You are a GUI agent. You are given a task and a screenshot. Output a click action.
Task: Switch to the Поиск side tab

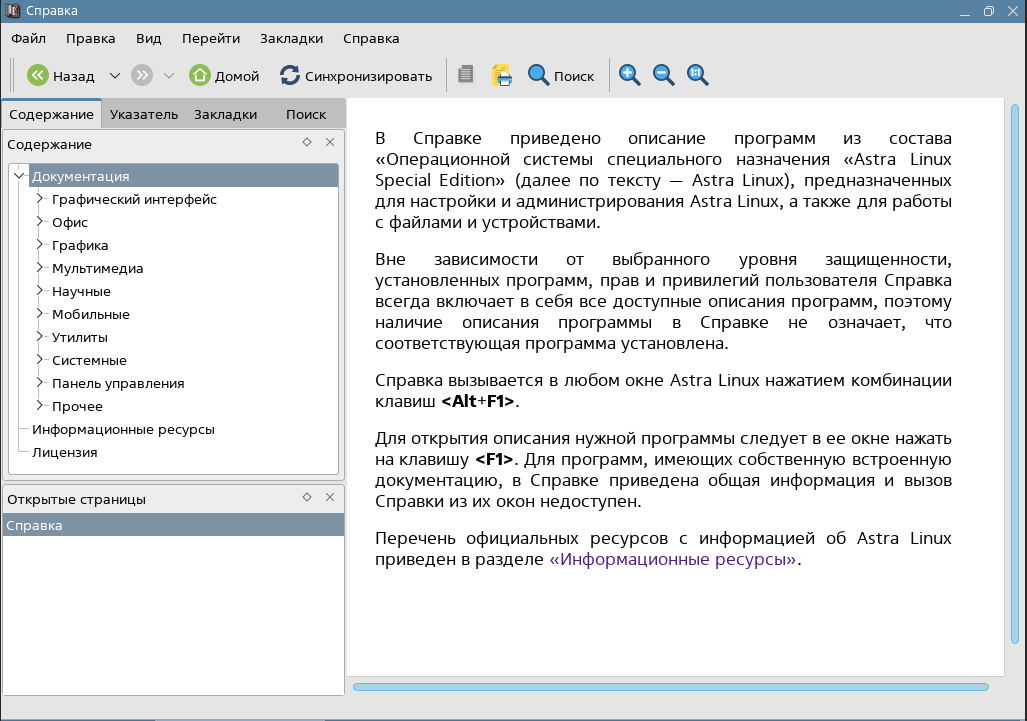306,114
